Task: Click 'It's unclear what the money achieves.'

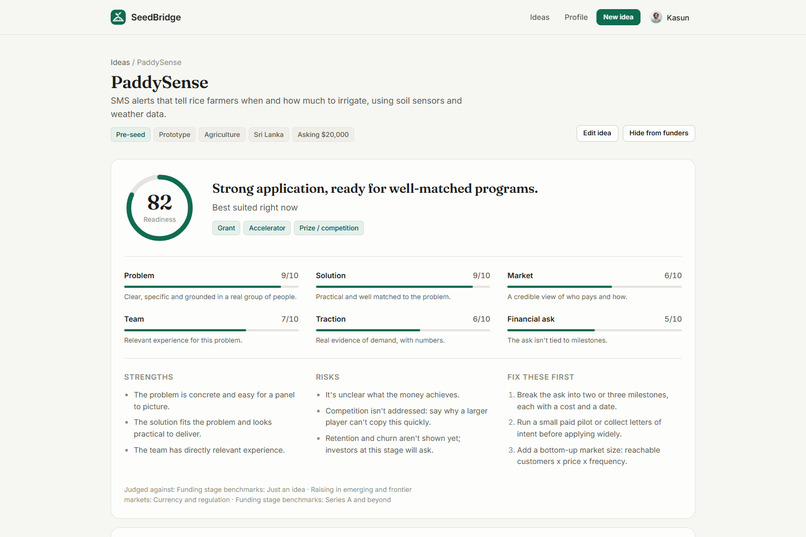Action: tap(392, 395)
